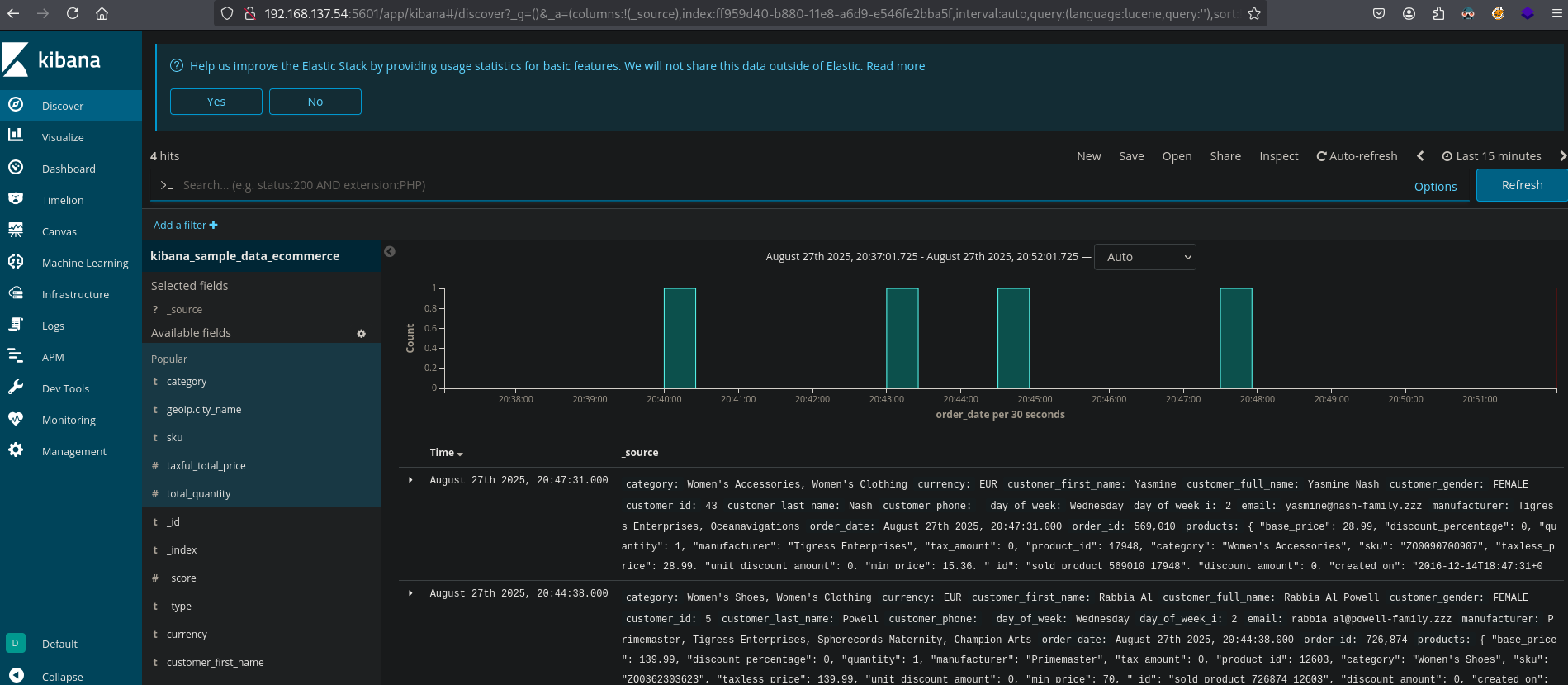Screen dimensions: 1568x685
Task: Open the Auto interval dropdown
Action: pyautogui.click(x=1144, y=257)
